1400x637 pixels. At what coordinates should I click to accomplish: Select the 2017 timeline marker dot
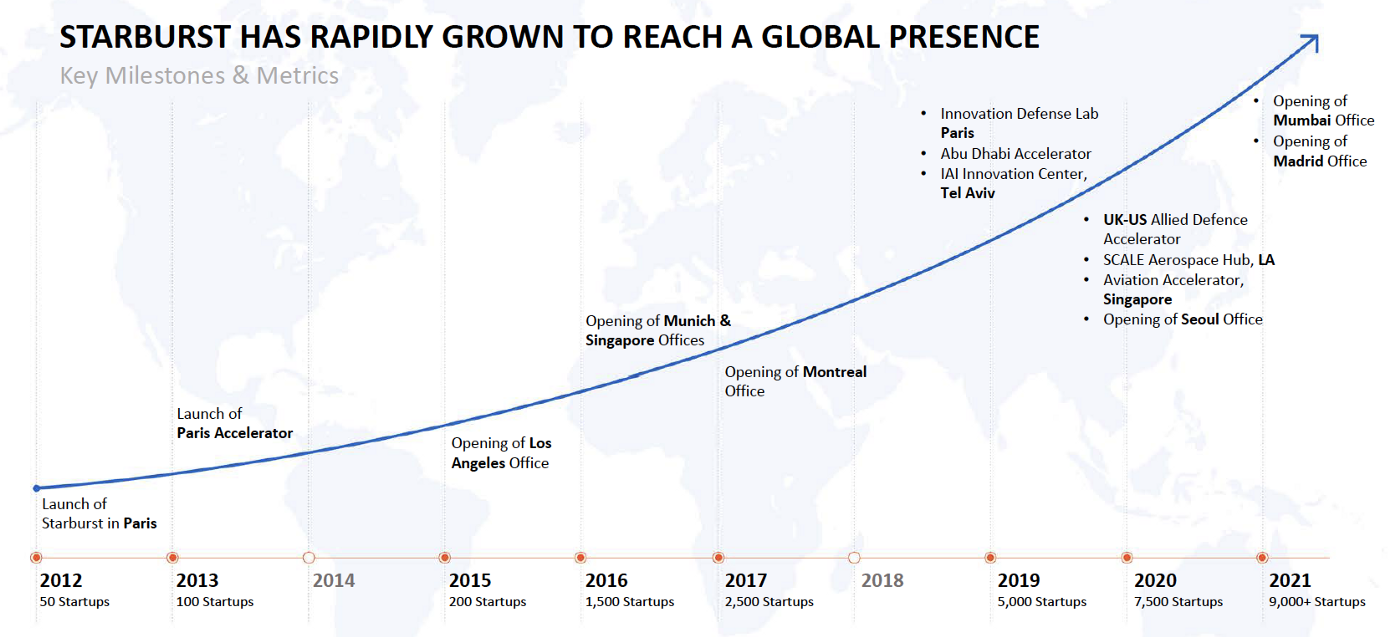point(718,557)
